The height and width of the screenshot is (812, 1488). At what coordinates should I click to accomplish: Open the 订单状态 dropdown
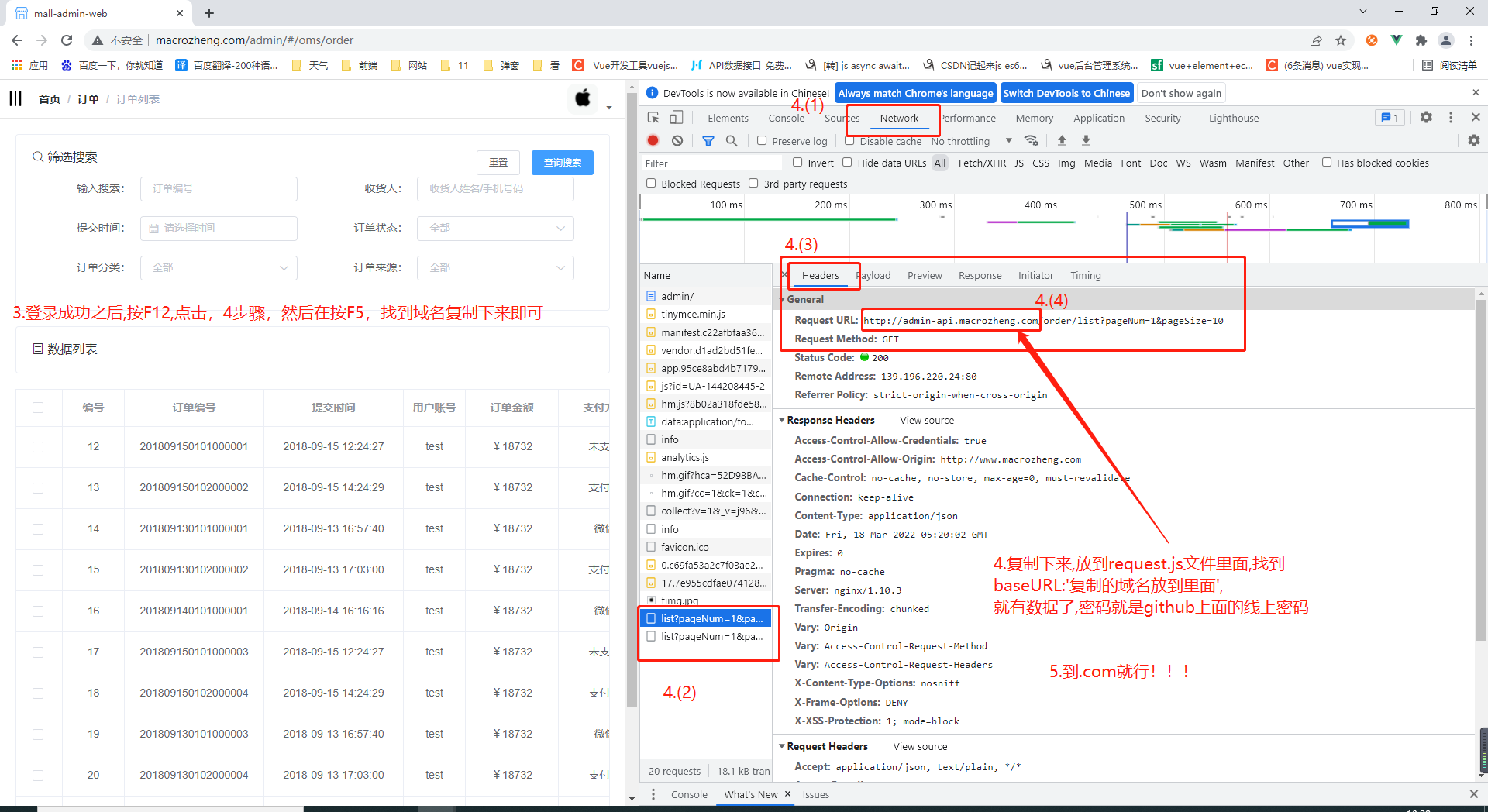coord(495,228)
